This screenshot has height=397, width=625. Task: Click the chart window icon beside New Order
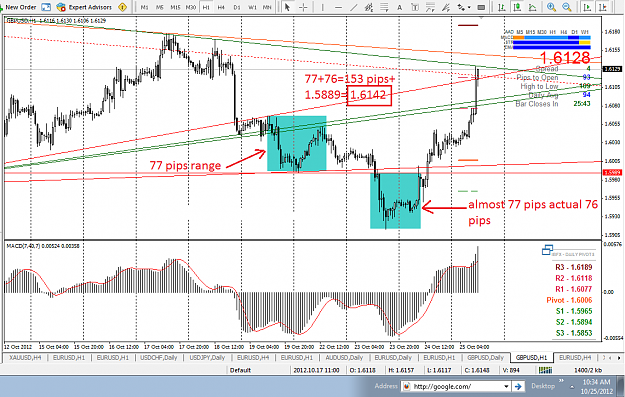(46, 7)
